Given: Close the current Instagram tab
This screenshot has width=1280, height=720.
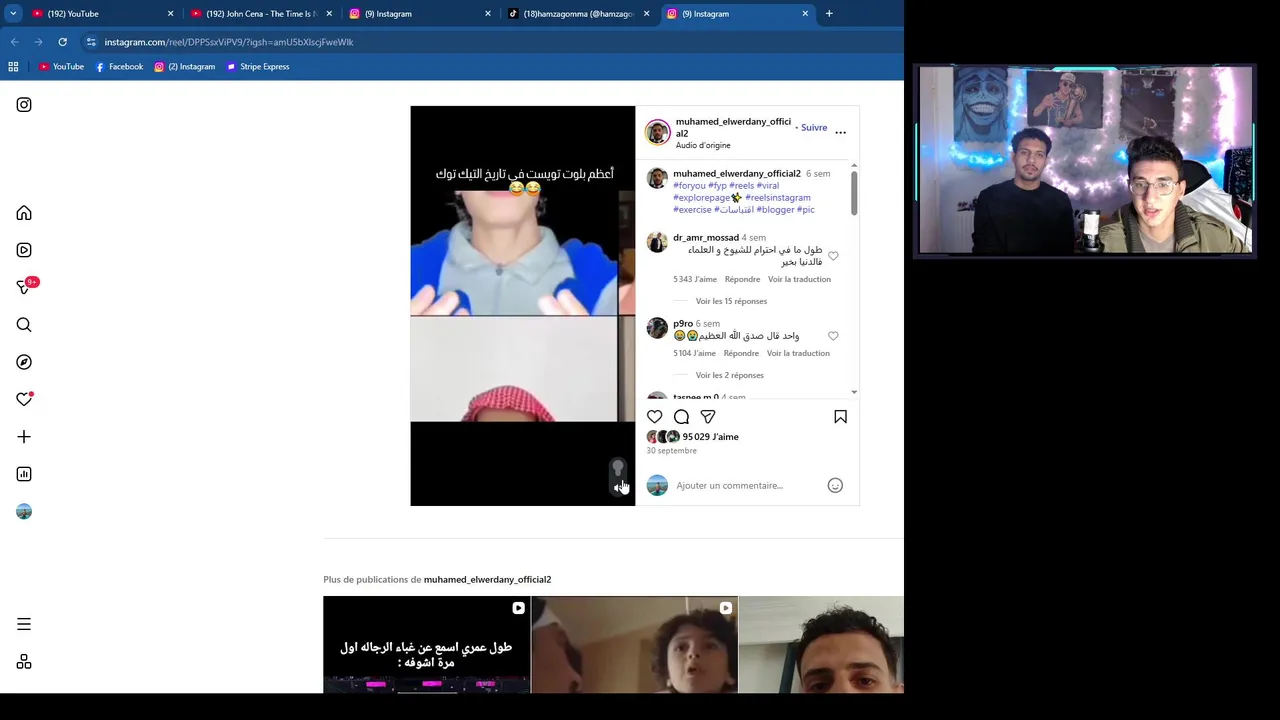Looking at the screenshot, I should [805, 14].
